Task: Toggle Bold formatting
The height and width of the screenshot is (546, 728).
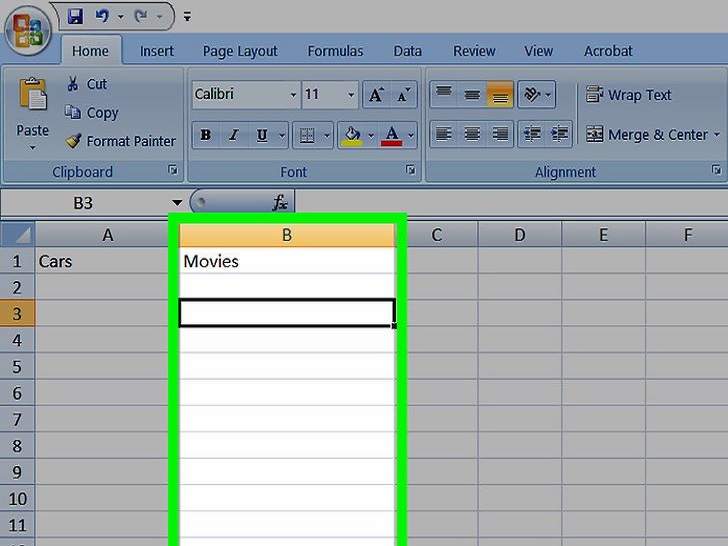Action: tap(206, 135)
